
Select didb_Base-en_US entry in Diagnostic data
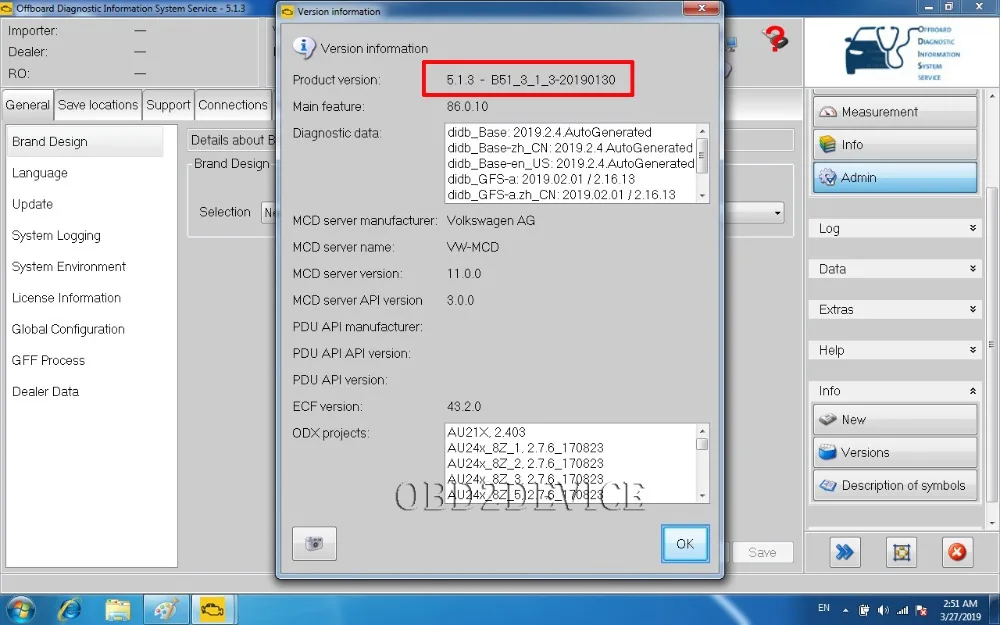(570, 163)
